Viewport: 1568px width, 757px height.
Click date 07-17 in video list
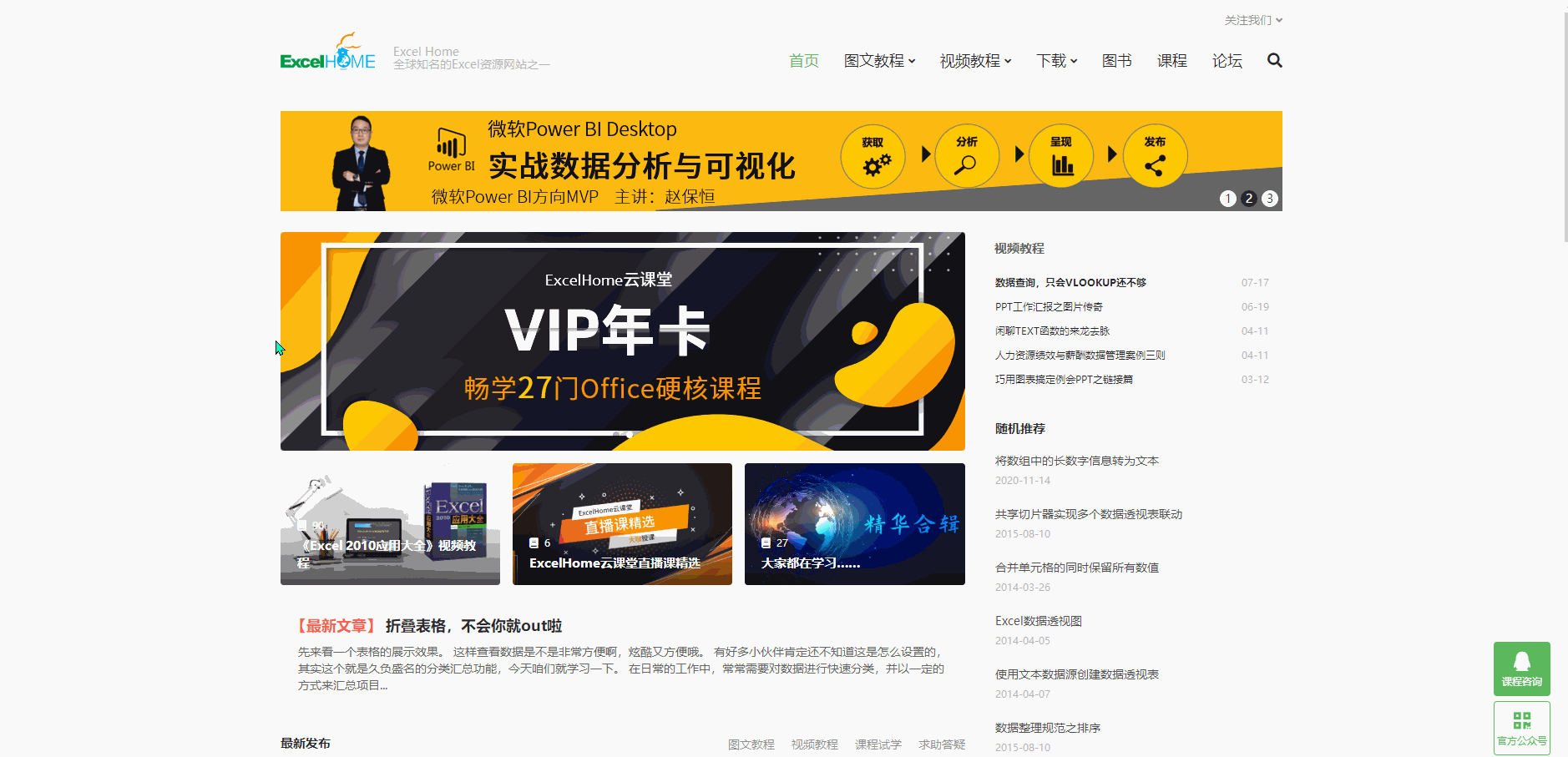point(1254,283)
